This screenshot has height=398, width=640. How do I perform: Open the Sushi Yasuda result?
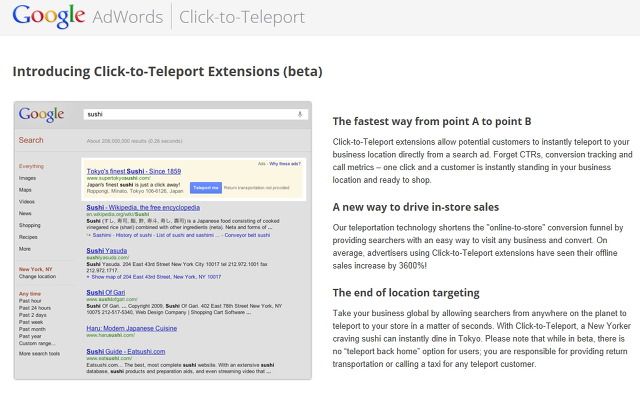(107, 251)
